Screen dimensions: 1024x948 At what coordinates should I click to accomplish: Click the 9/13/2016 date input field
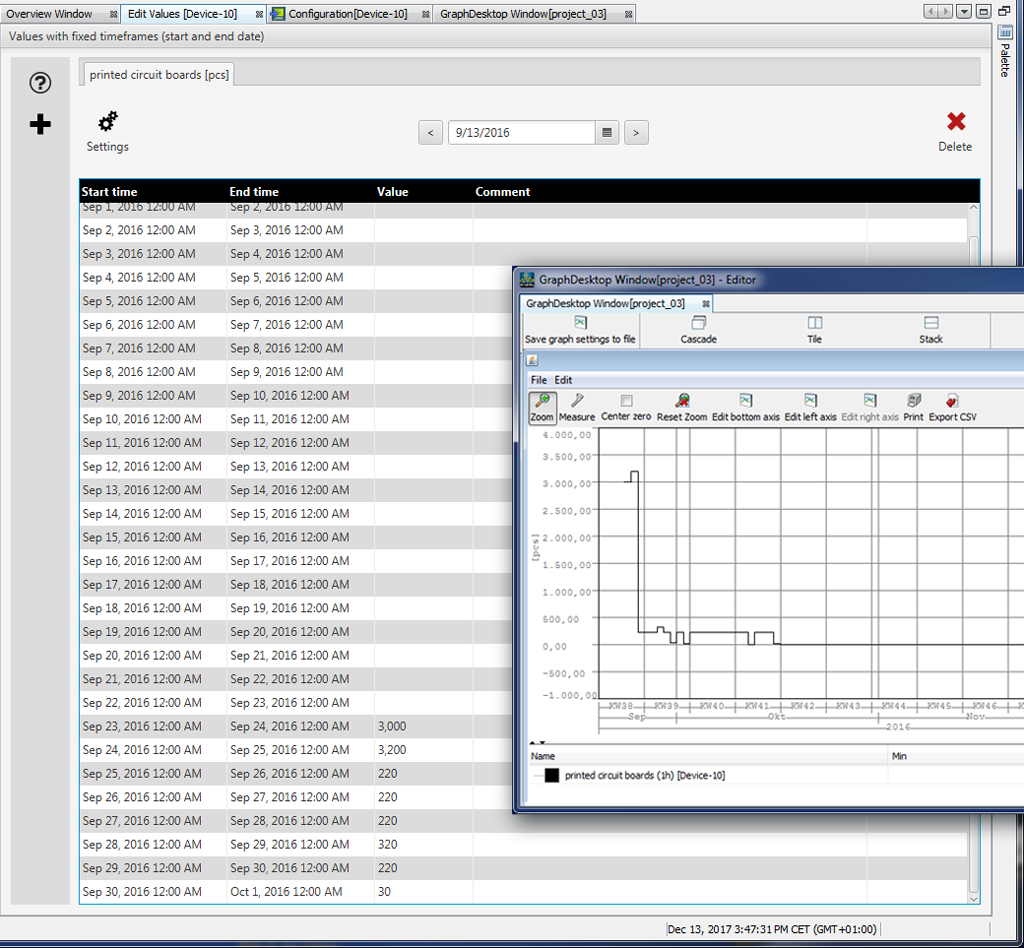(520, 132)
